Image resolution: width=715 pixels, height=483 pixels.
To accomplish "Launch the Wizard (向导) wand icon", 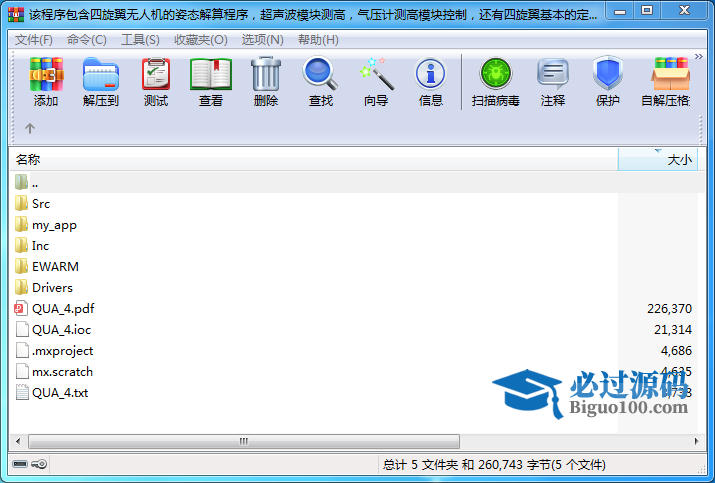I will coord(376,82).
